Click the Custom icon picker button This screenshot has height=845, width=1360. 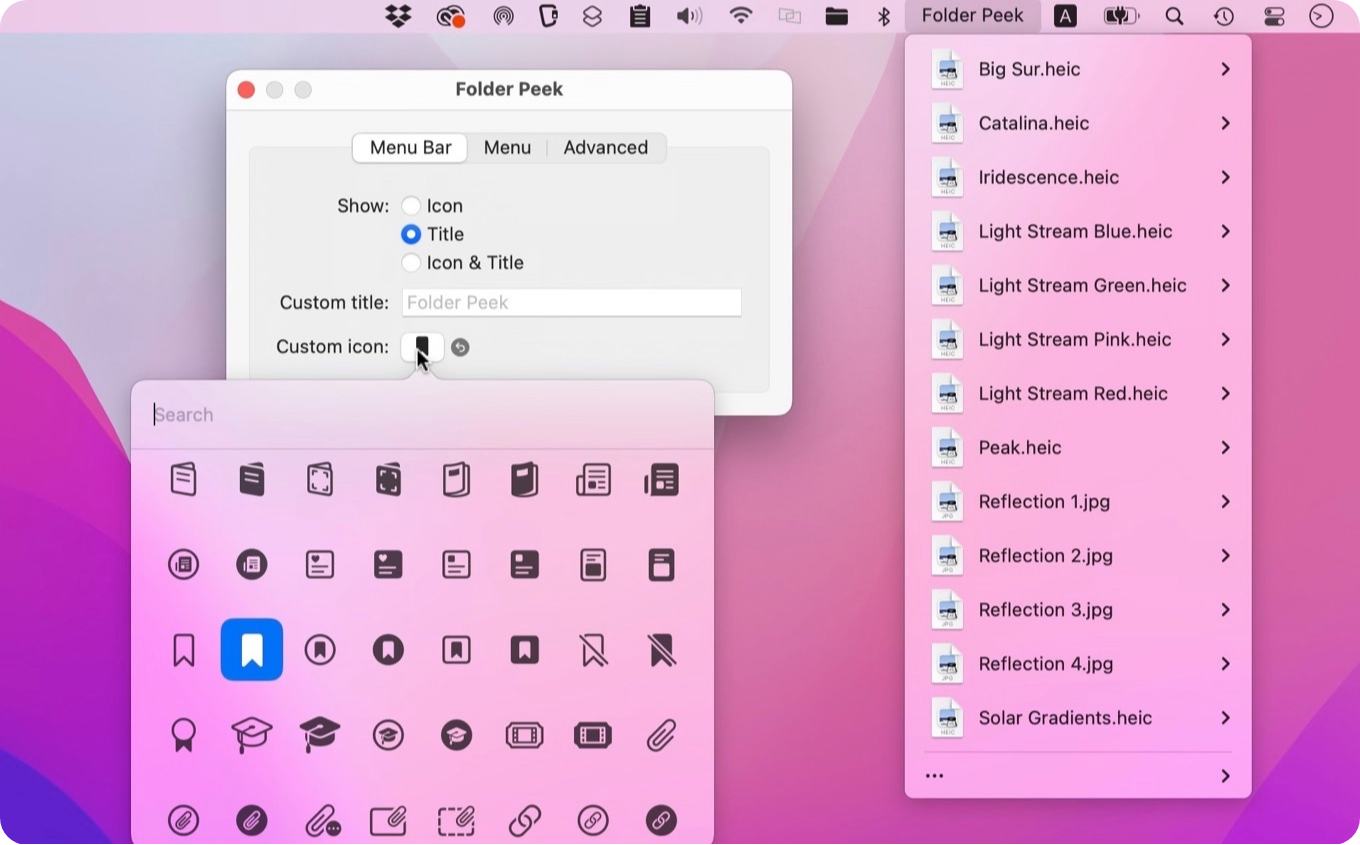pyautogui.click(x=422, y=347)
